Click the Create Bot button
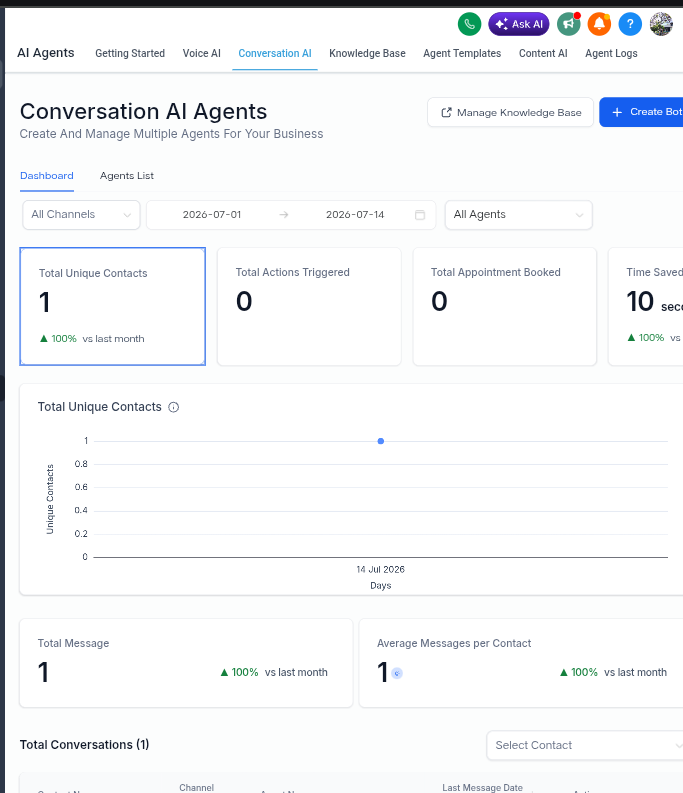The width and height of the screenshot is (683, 793). tap(642, 112)
